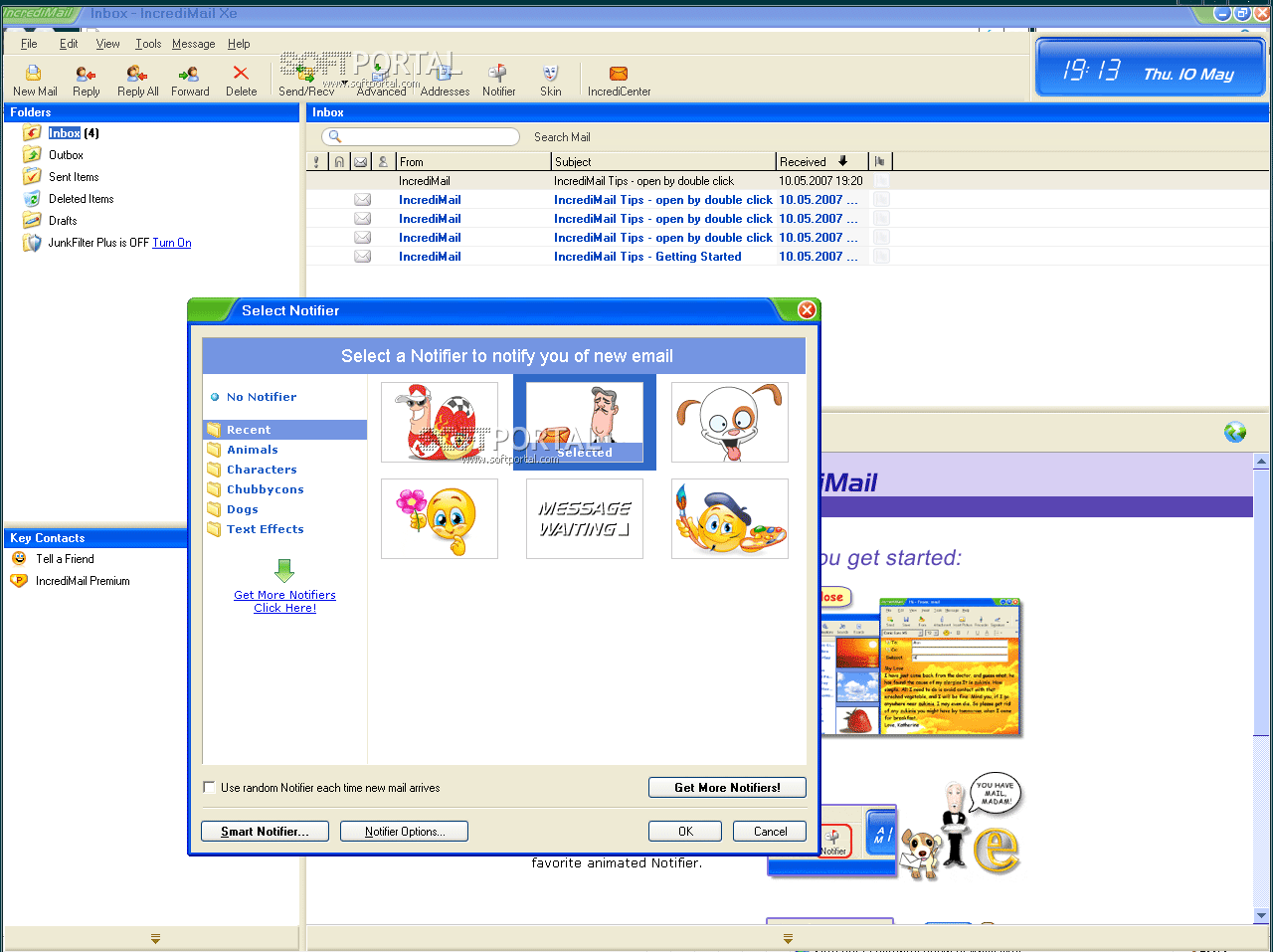The width and height of the screenshot is (1273, 952).
Task: Click the New Mail toolbar icon
Action: 34,81
